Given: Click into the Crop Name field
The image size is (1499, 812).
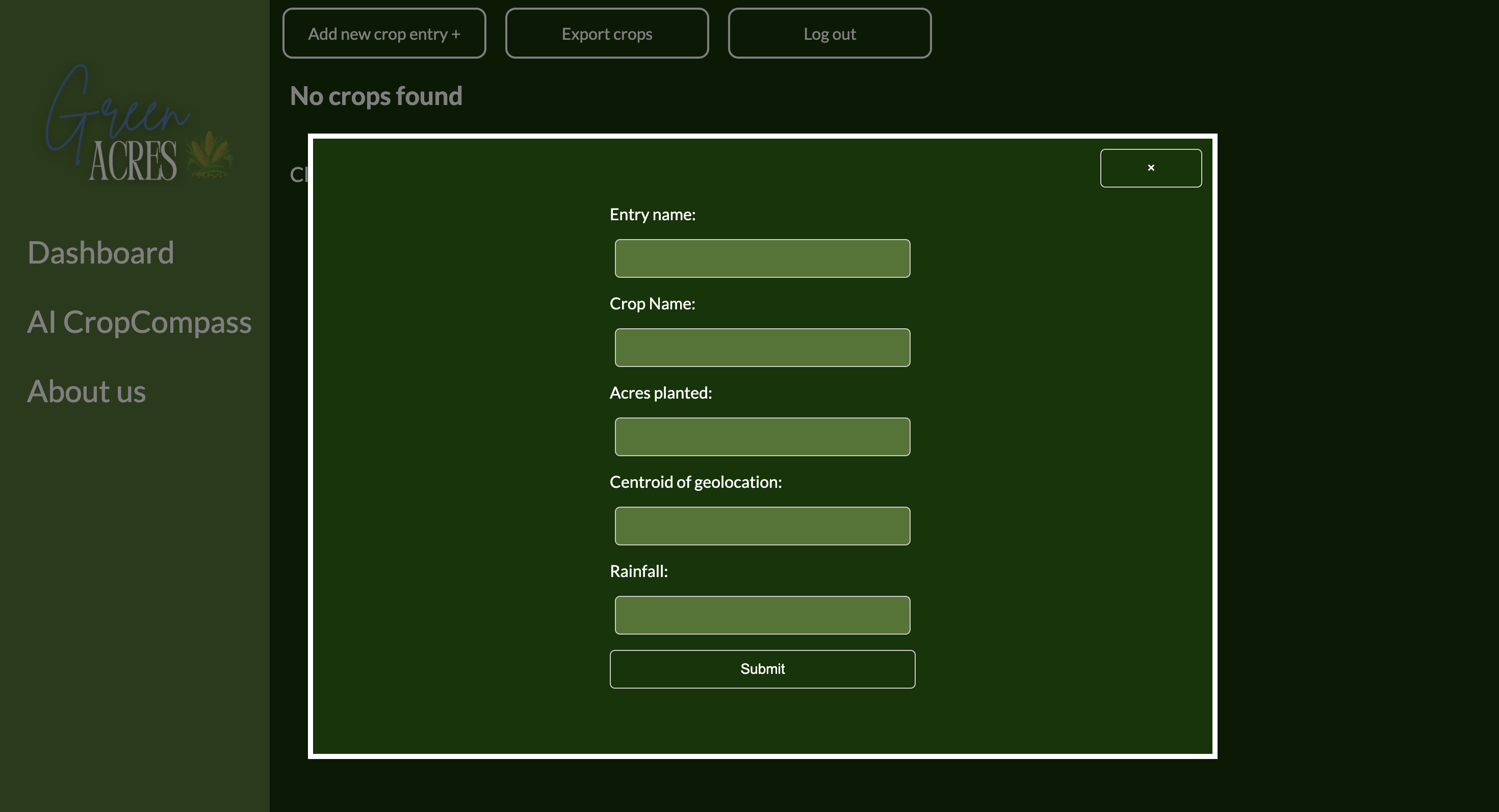Looking at the screenshot, I should coord(762,348).
